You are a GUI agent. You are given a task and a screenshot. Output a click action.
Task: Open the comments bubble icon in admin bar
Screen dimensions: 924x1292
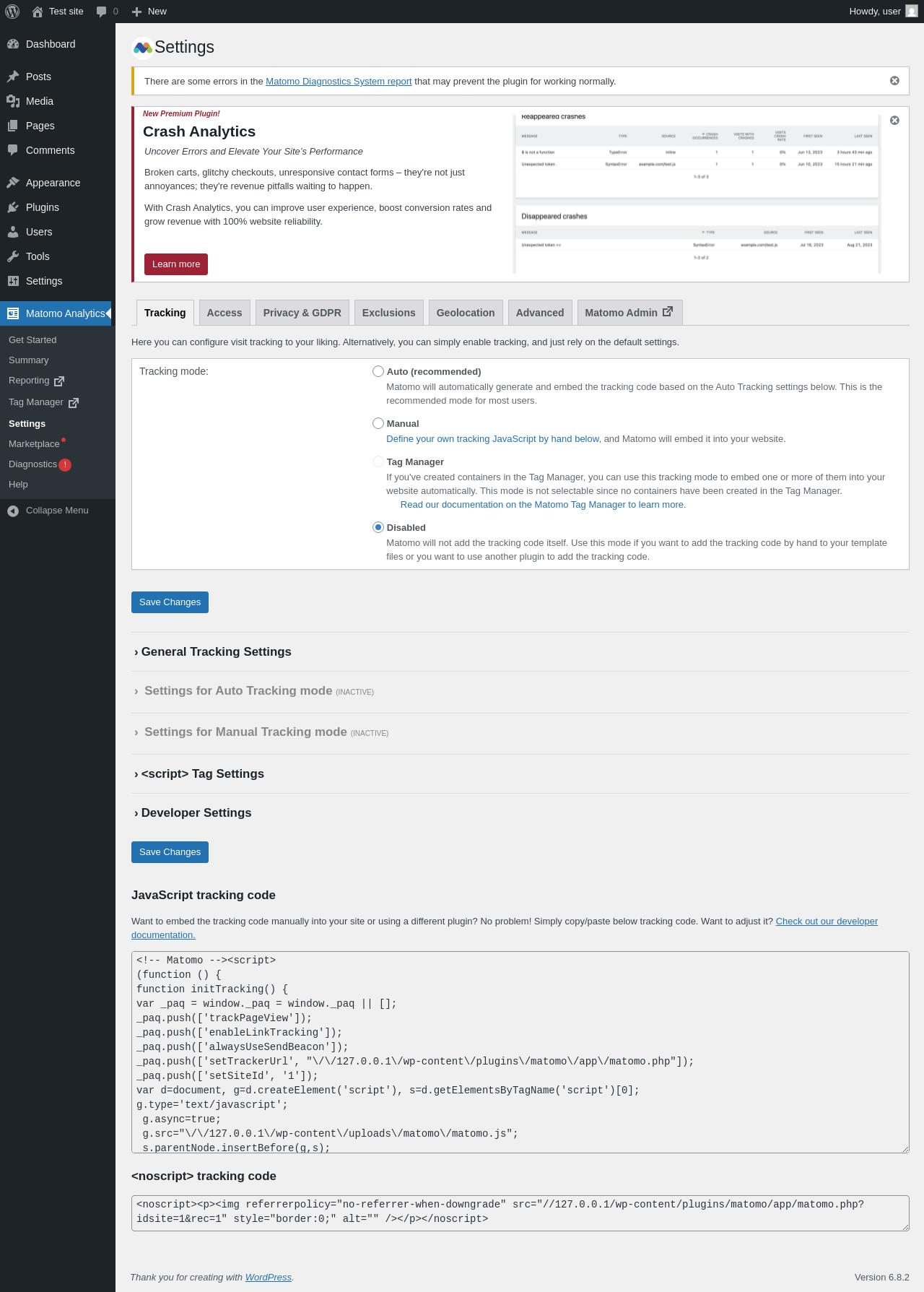click(101, 12)
